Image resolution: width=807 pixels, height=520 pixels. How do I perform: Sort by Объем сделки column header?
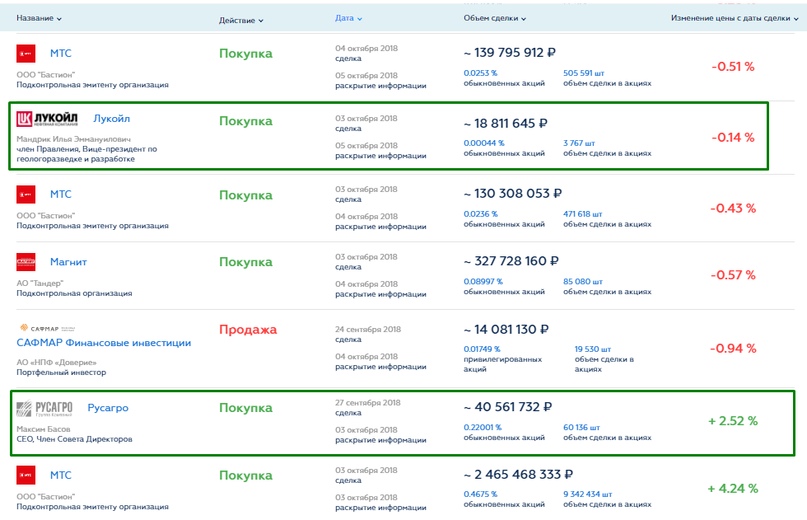coord(495,18)
